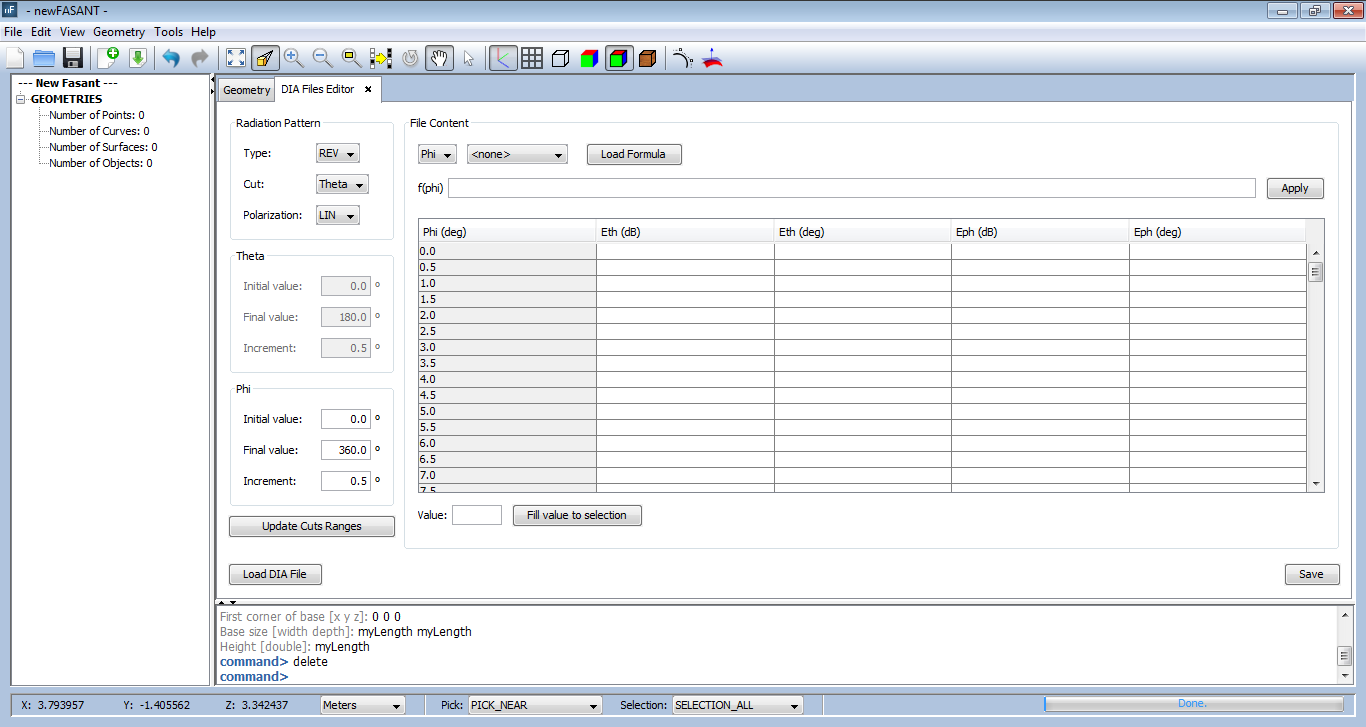Open the Selection mode dropdown

737,705
